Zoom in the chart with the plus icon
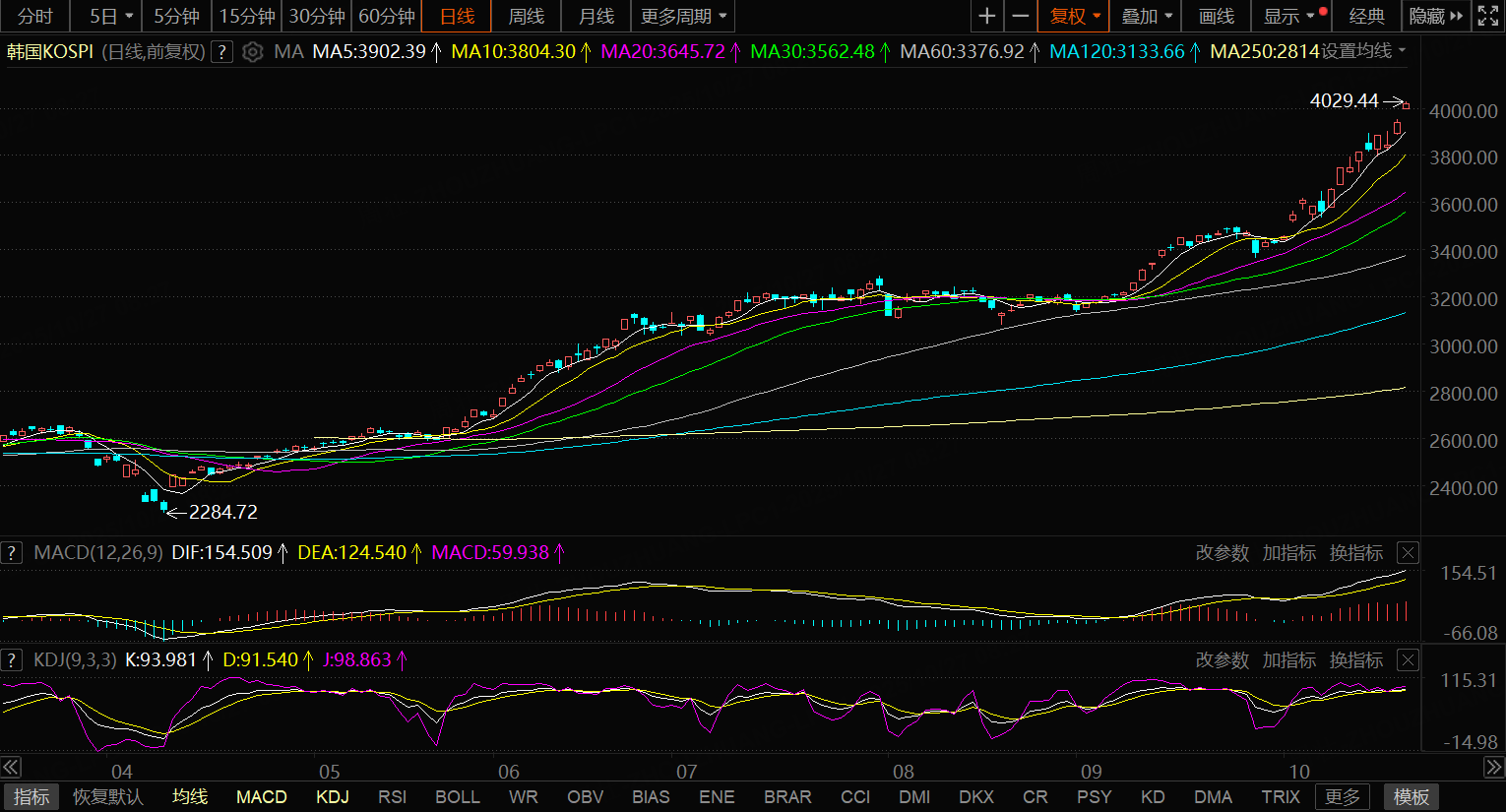1506x812 pixels. coord(987,17)
